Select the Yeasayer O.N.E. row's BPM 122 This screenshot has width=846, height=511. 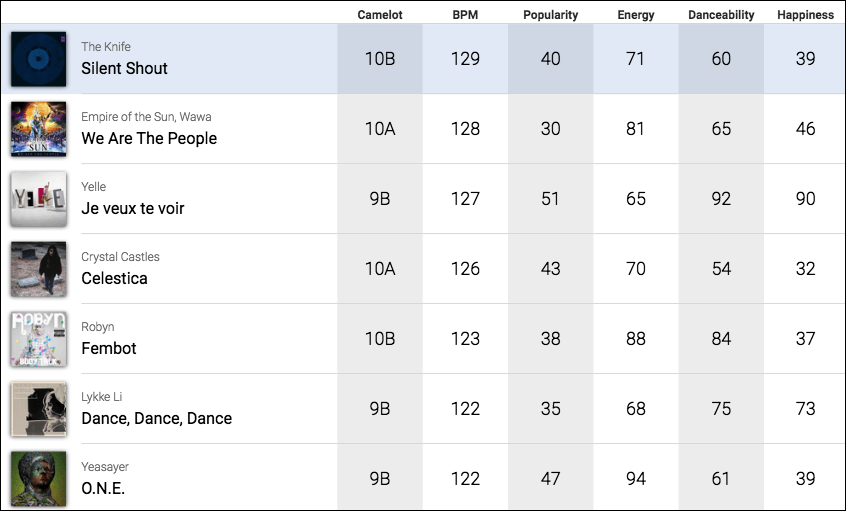coord(465,479)
